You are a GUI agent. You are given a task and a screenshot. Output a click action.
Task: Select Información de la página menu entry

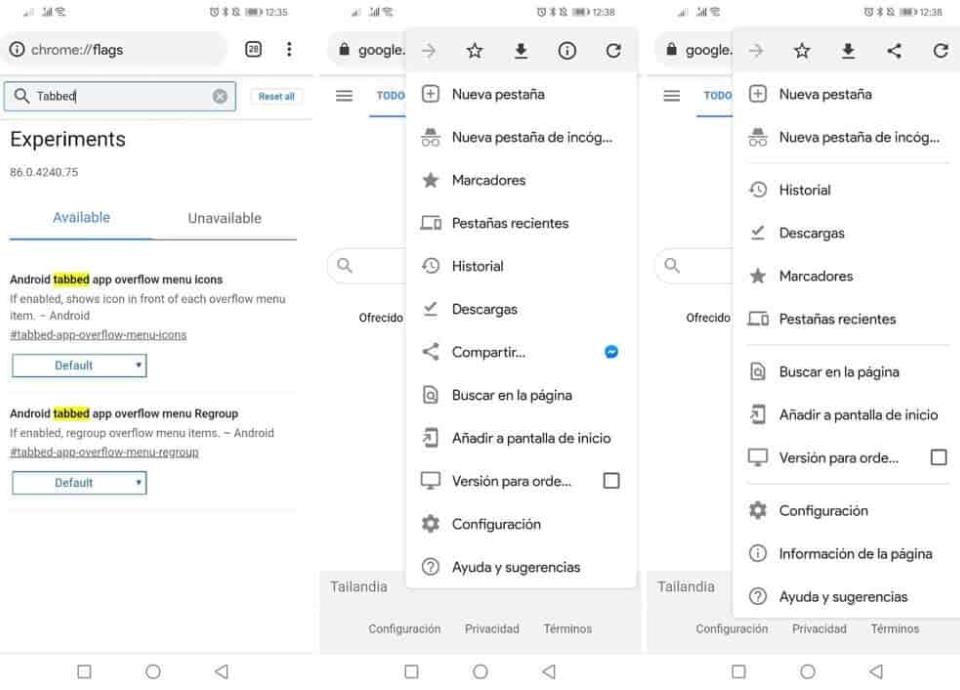(855, 554)
